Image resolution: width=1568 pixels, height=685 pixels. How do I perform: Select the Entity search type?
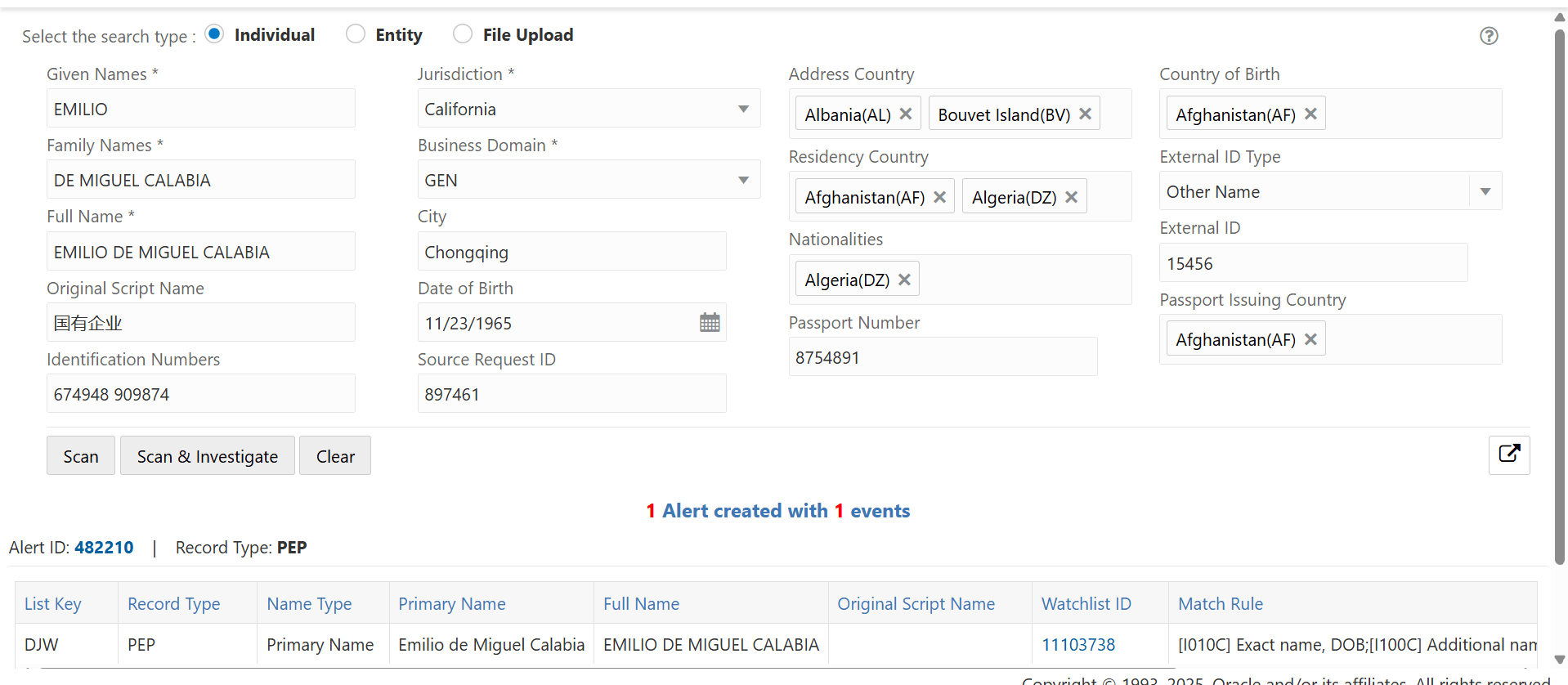pyautogui.click(x=355, y=34)
